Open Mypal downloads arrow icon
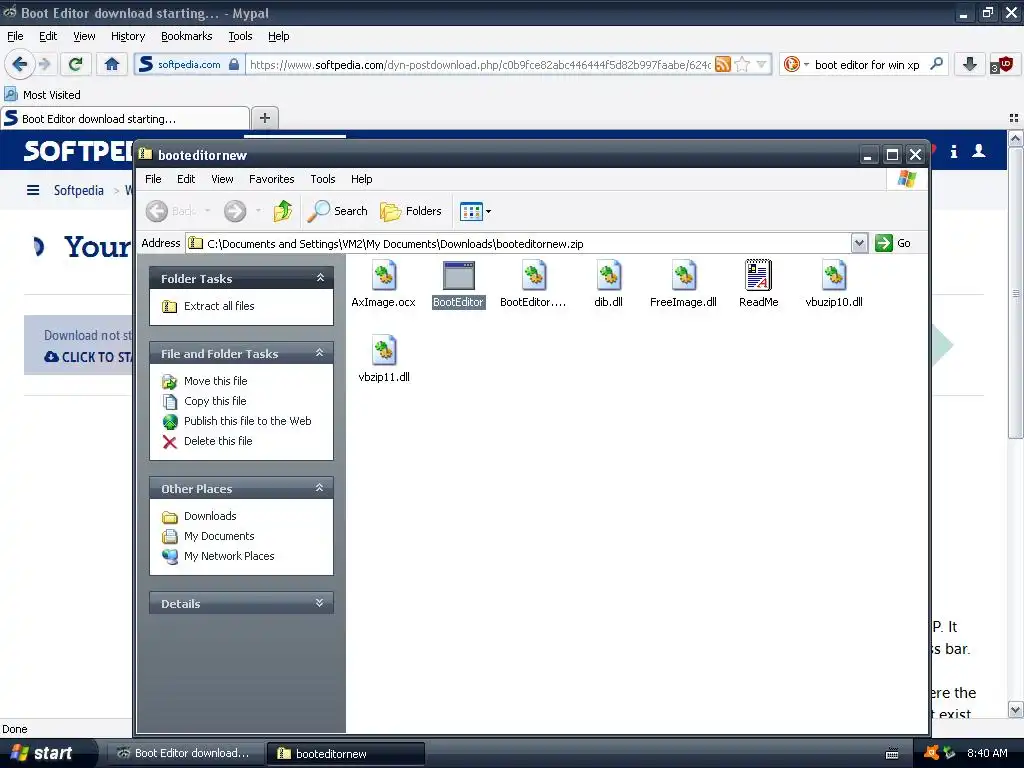Viewport: 1024px width, 768px height. 970,64
